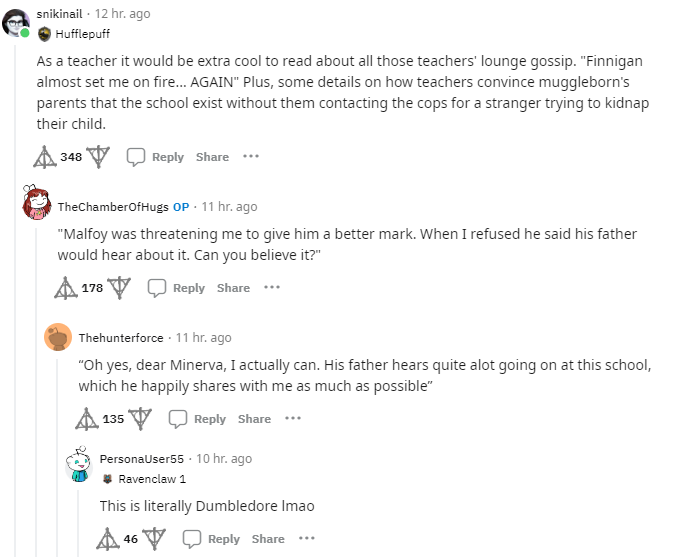The height and width of the screenshot is (557, 700).
Task: Upvote TheChamberOfHugs' Malfoy comment
Action: click(66, 288)
